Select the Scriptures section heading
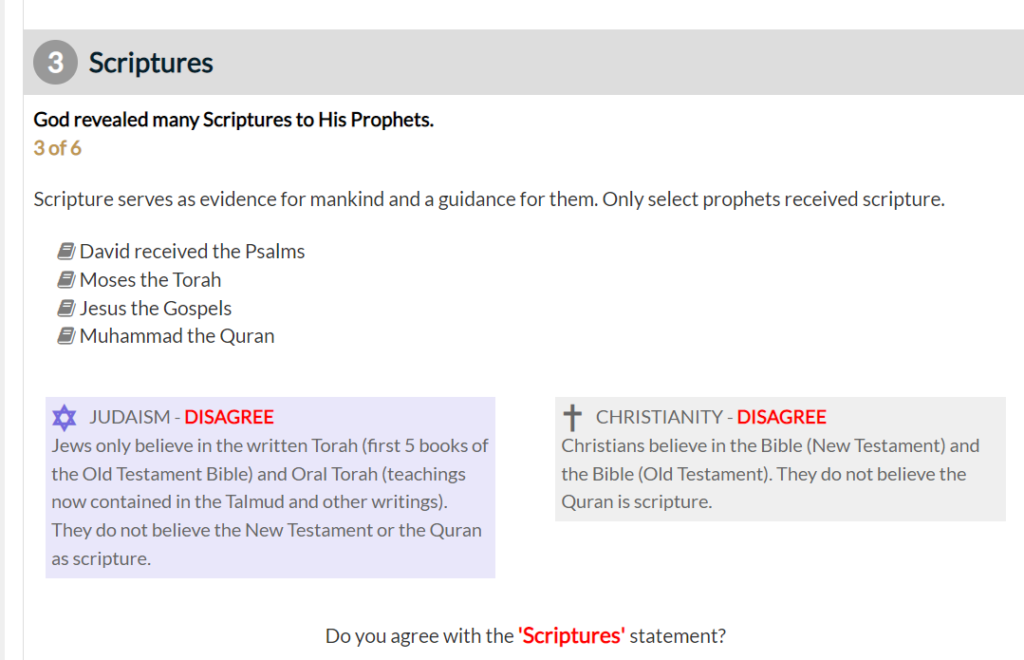This screenshot has width=1024, height=660. click(x=151, y=63)
